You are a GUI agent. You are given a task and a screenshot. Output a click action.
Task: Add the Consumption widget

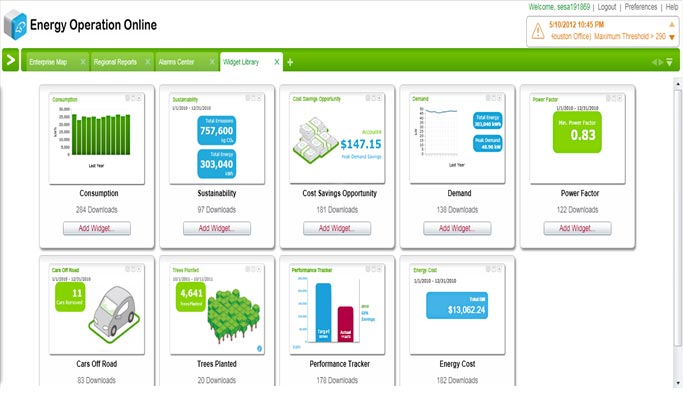[97, 228]
